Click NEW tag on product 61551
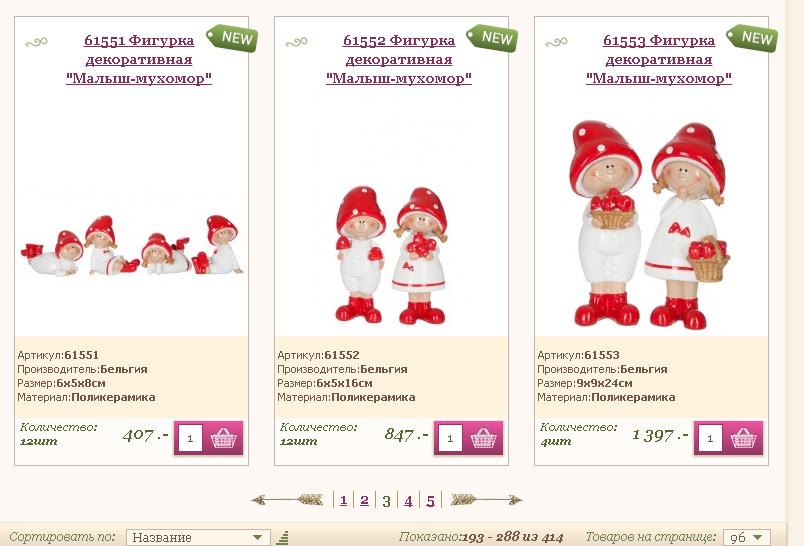 [232, 38]
